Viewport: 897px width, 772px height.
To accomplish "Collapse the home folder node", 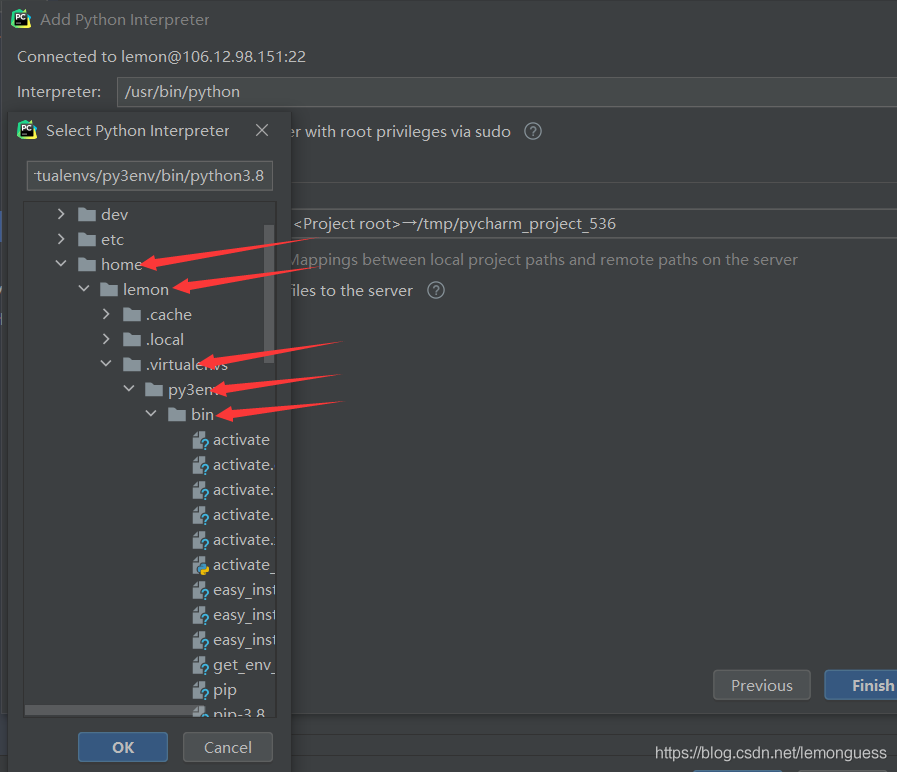I will (x=61, y=264).
